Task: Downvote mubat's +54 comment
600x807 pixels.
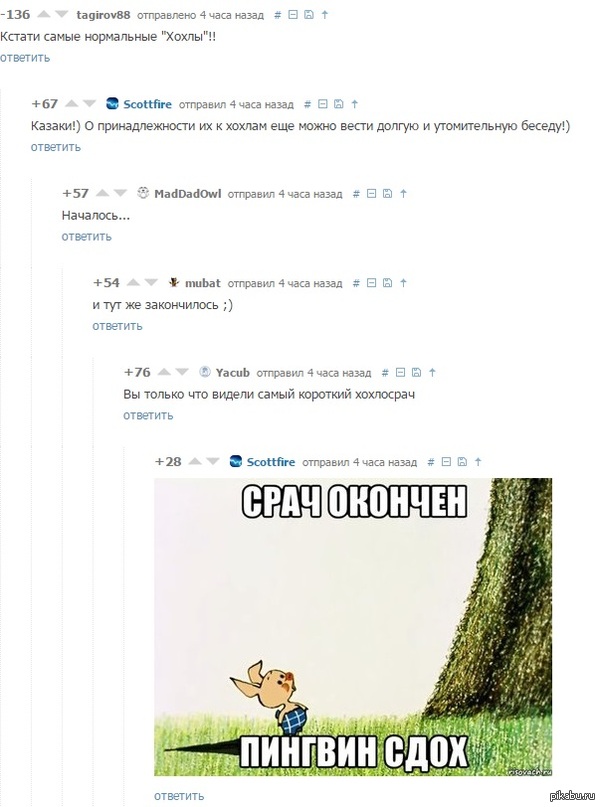Action: click(151, 283)
